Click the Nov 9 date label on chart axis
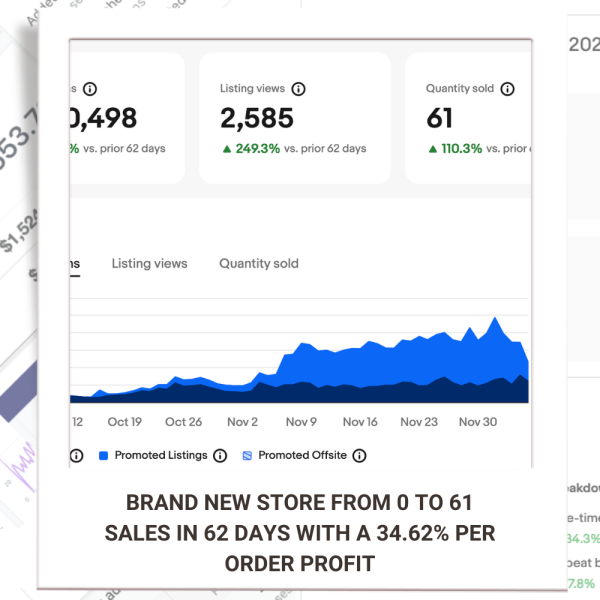Viewport: 600px width, 600px height. (301, 422)
